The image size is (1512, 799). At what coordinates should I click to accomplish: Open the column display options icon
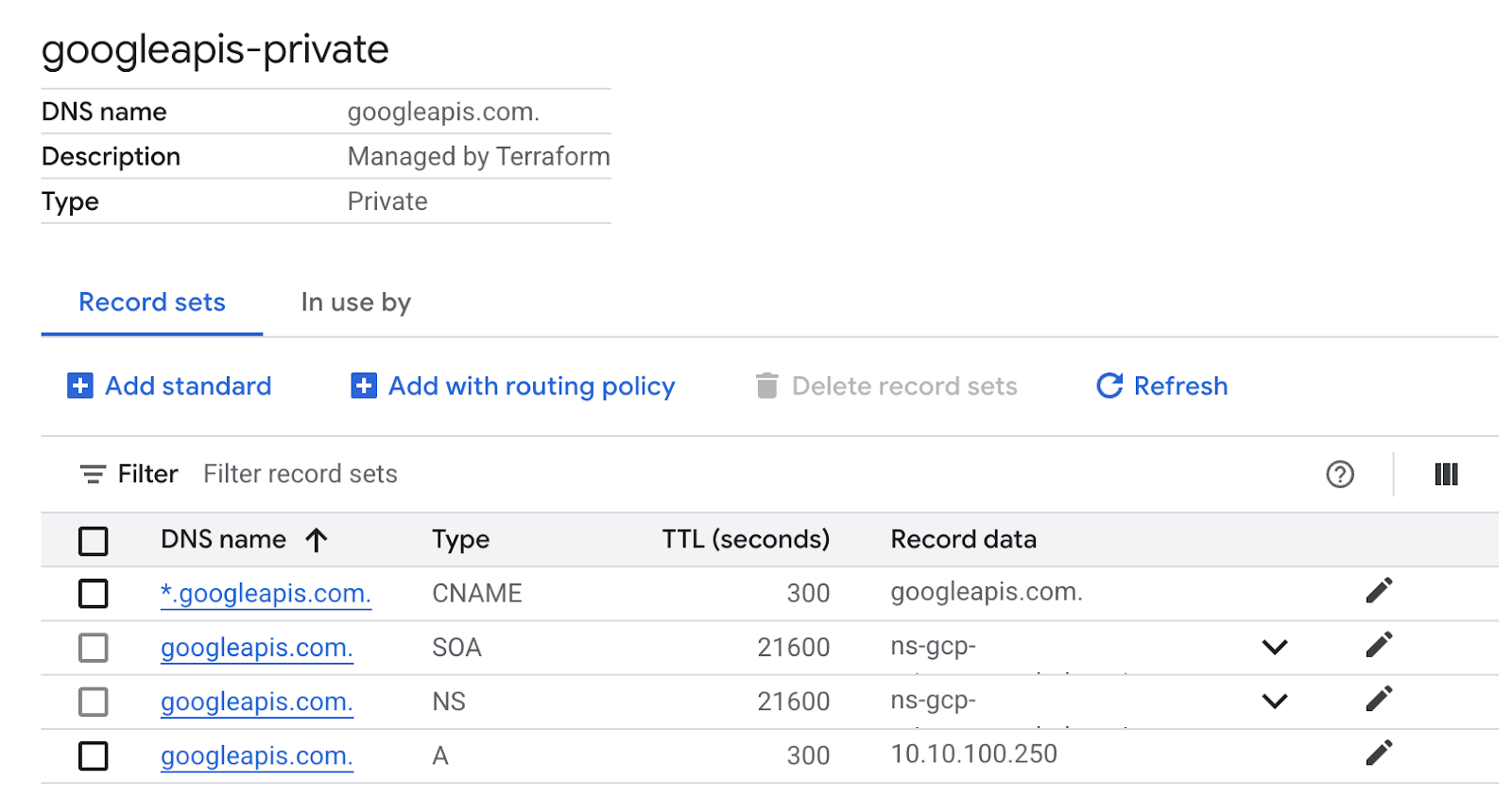coord(1446,474)
